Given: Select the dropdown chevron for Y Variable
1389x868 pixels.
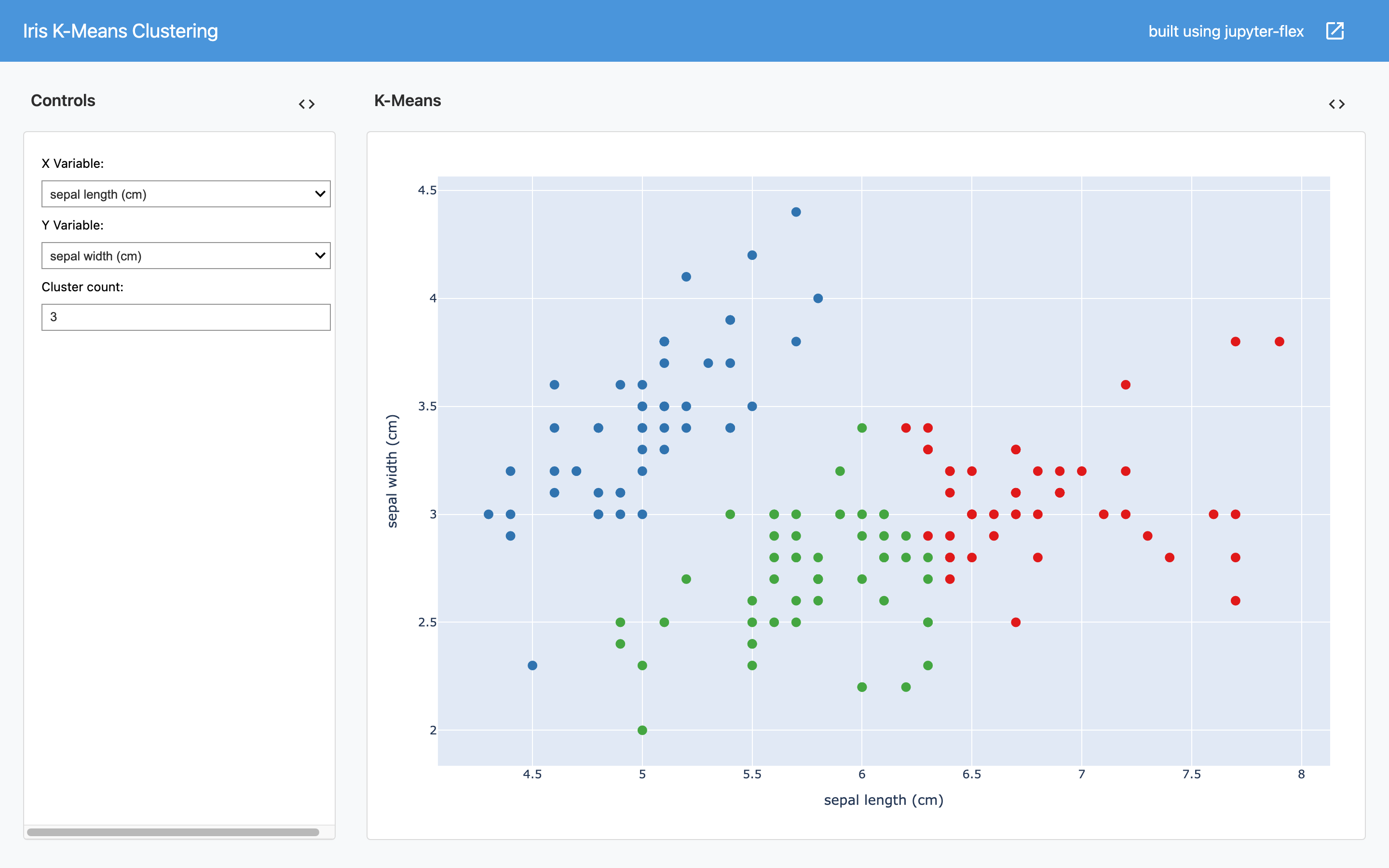Looking at the screenshot, I should pyautogui.click(x=320, y=255).
